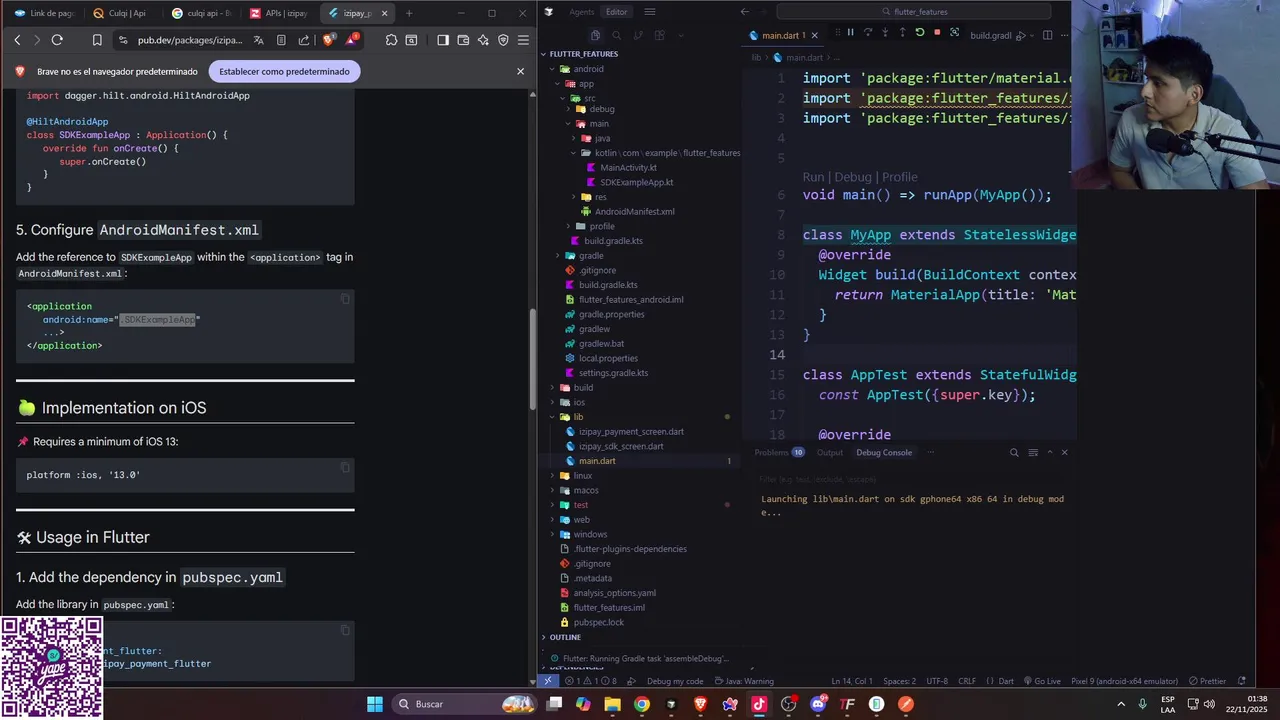
Task: Expand the OUTLINE section
Action: 565,637
